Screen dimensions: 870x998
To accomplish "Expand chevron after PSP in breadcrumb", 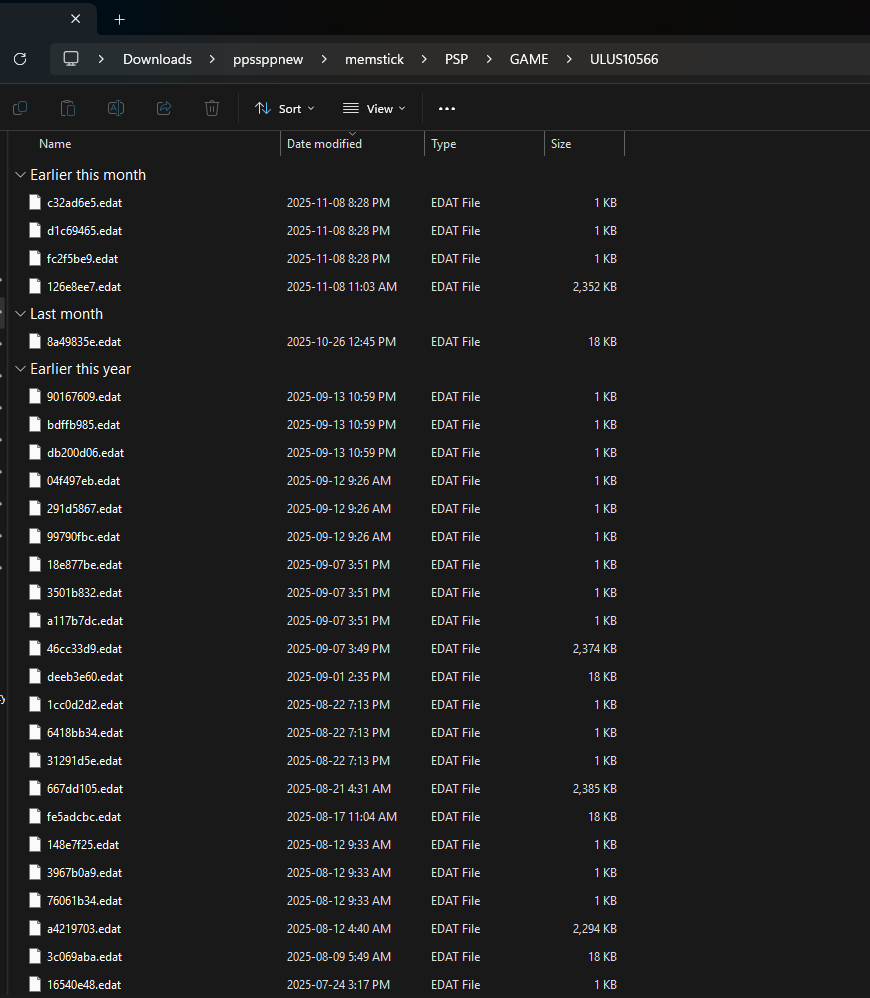I will point(489,59).
